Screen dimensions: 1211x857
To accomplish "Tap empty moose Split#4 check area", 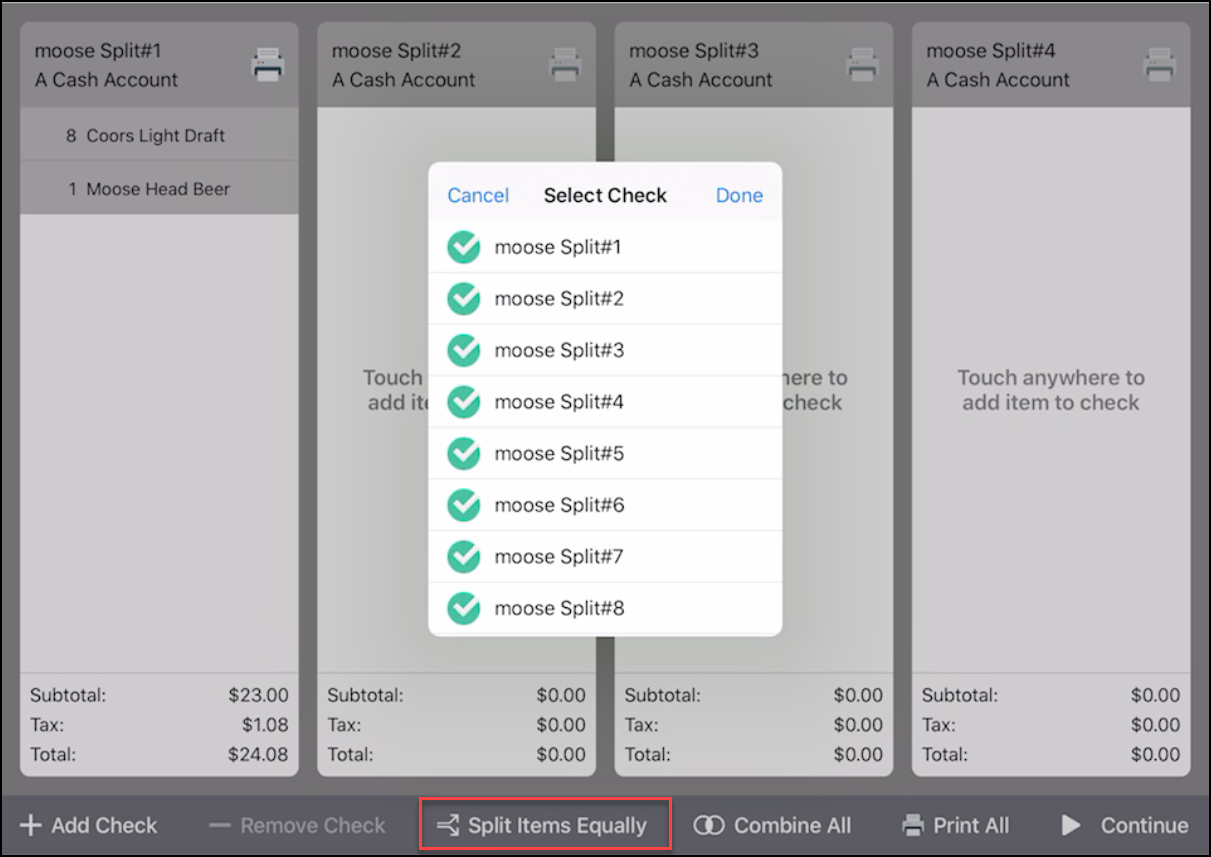I will point(1050,390).
